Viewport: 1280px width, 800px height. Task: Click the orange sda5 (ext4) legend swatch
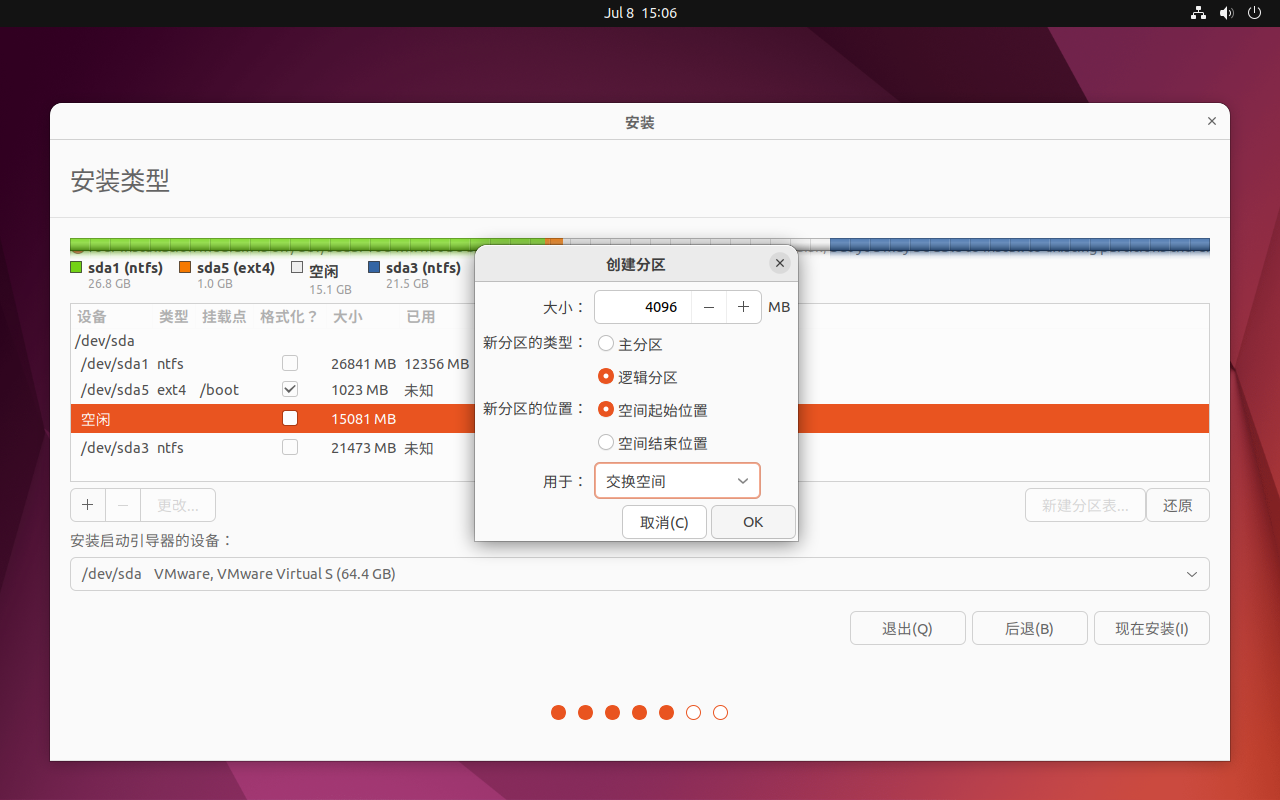185,268
